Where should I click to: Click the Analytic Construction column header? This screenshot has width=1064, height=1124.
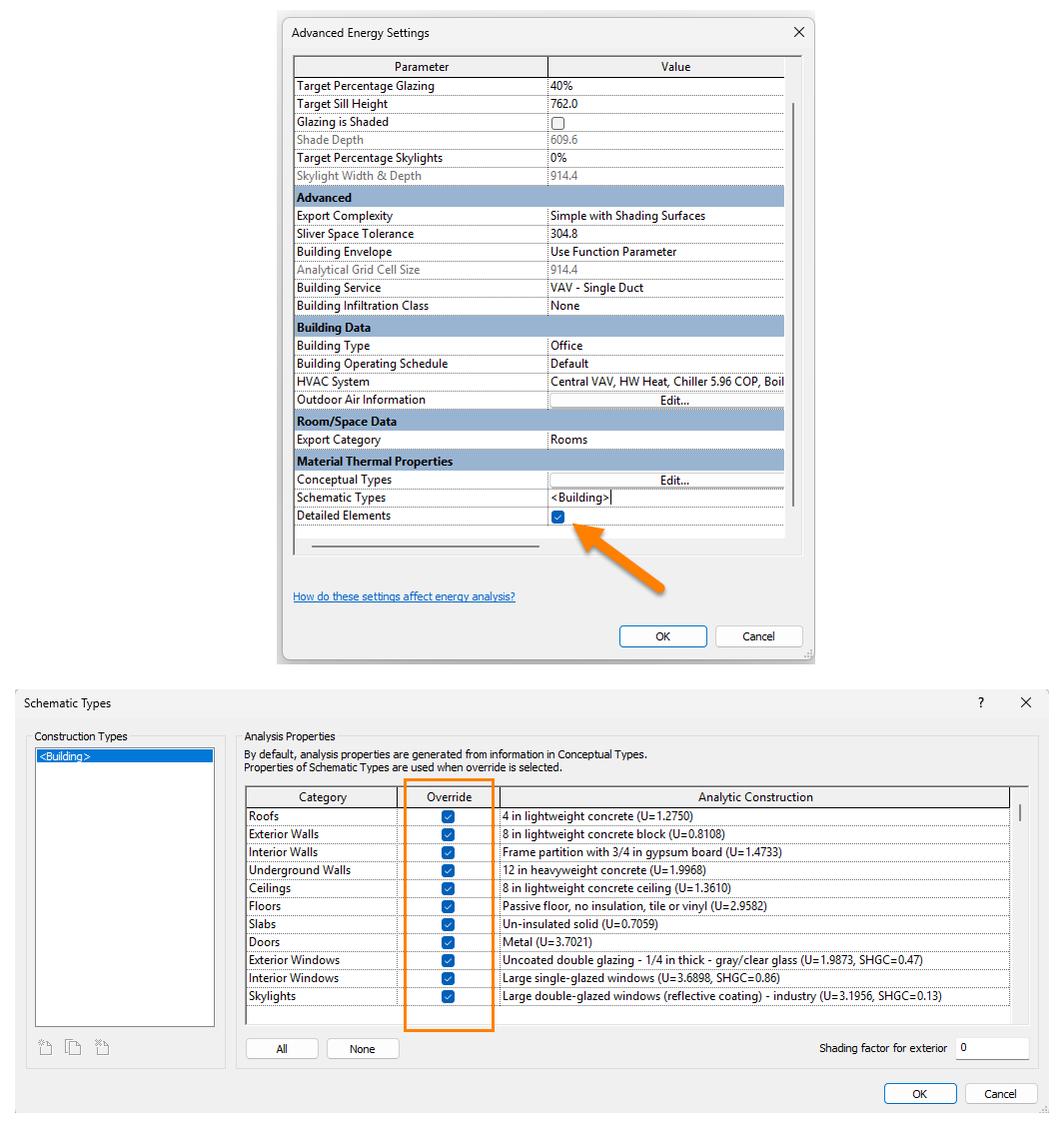click(754, 797)
